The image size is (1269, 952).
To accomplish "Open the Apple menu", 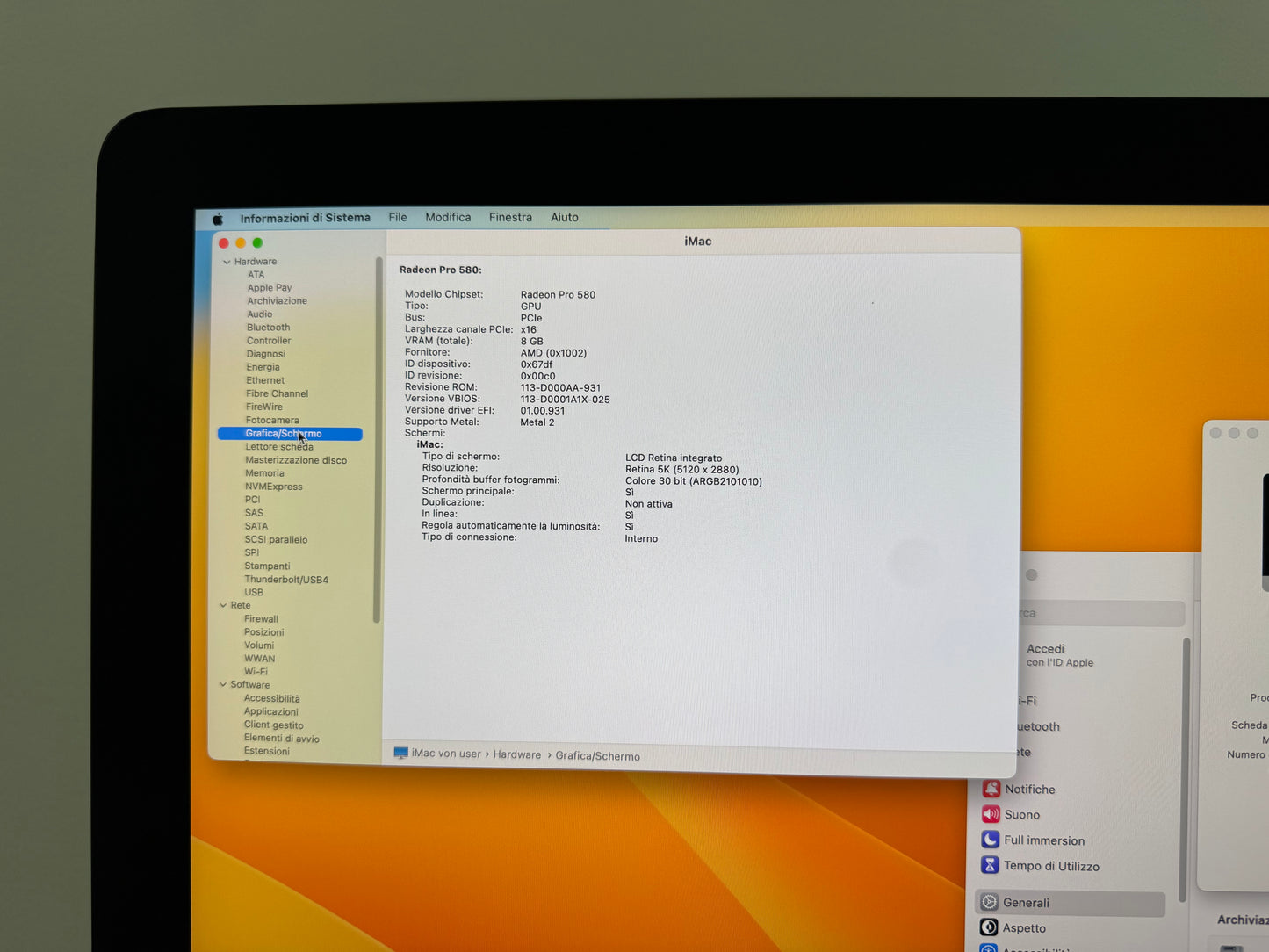I will pos(218,219).
